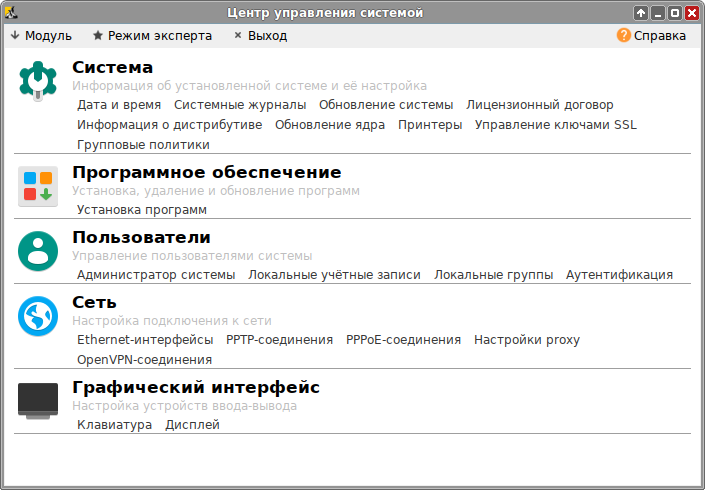
Task: Click the Система gear-wrench icon
Action: coord(38,81)
